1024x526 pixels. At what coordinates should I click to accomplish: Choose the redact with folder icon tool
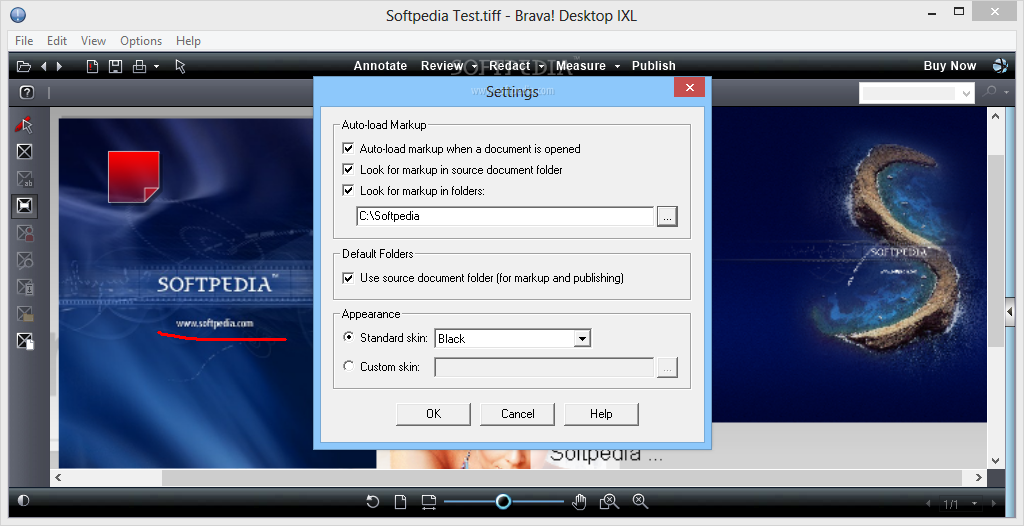24,314
